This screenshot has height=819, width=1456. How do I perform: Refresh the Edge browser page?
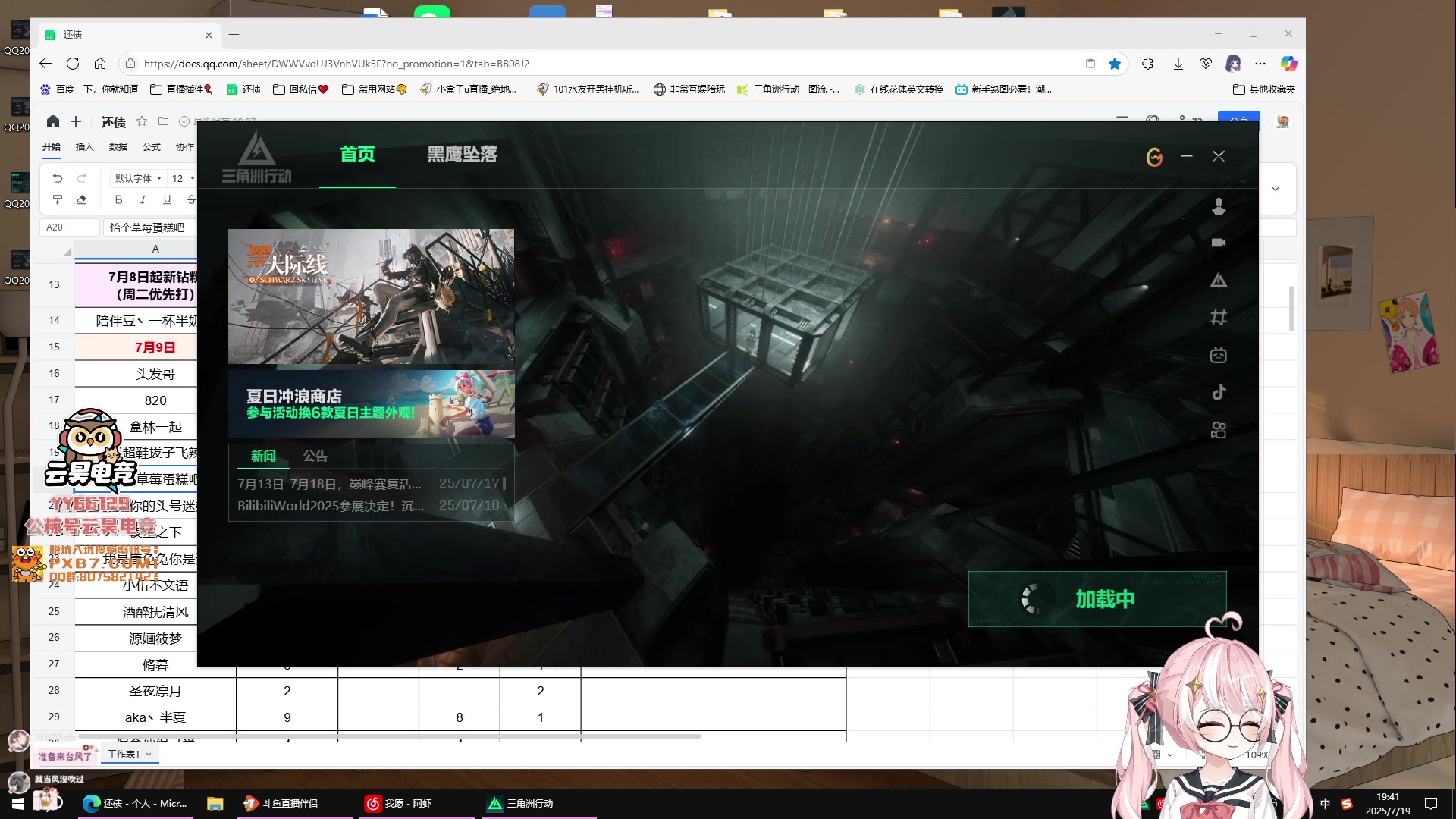pyautogui.click(x=73, y=64)
